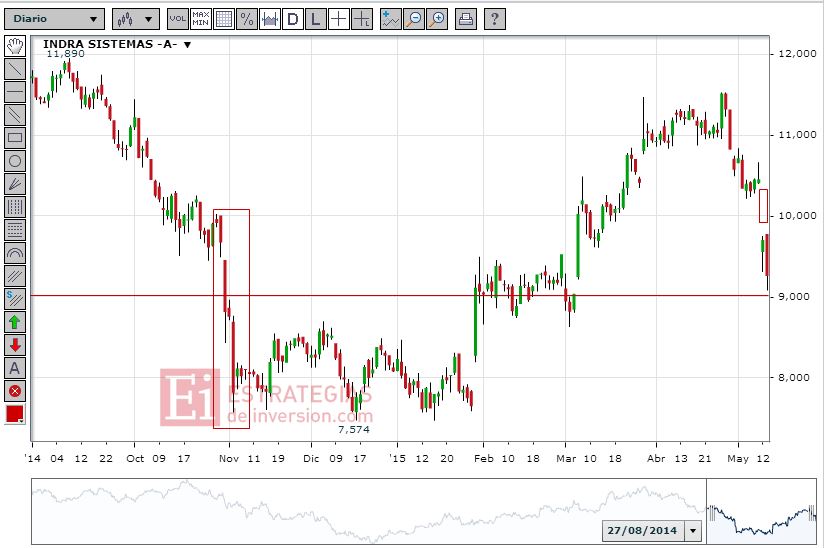Click the highlighted range in overview navigator
Screen dimensions: 825x548
tap(761, 512)
